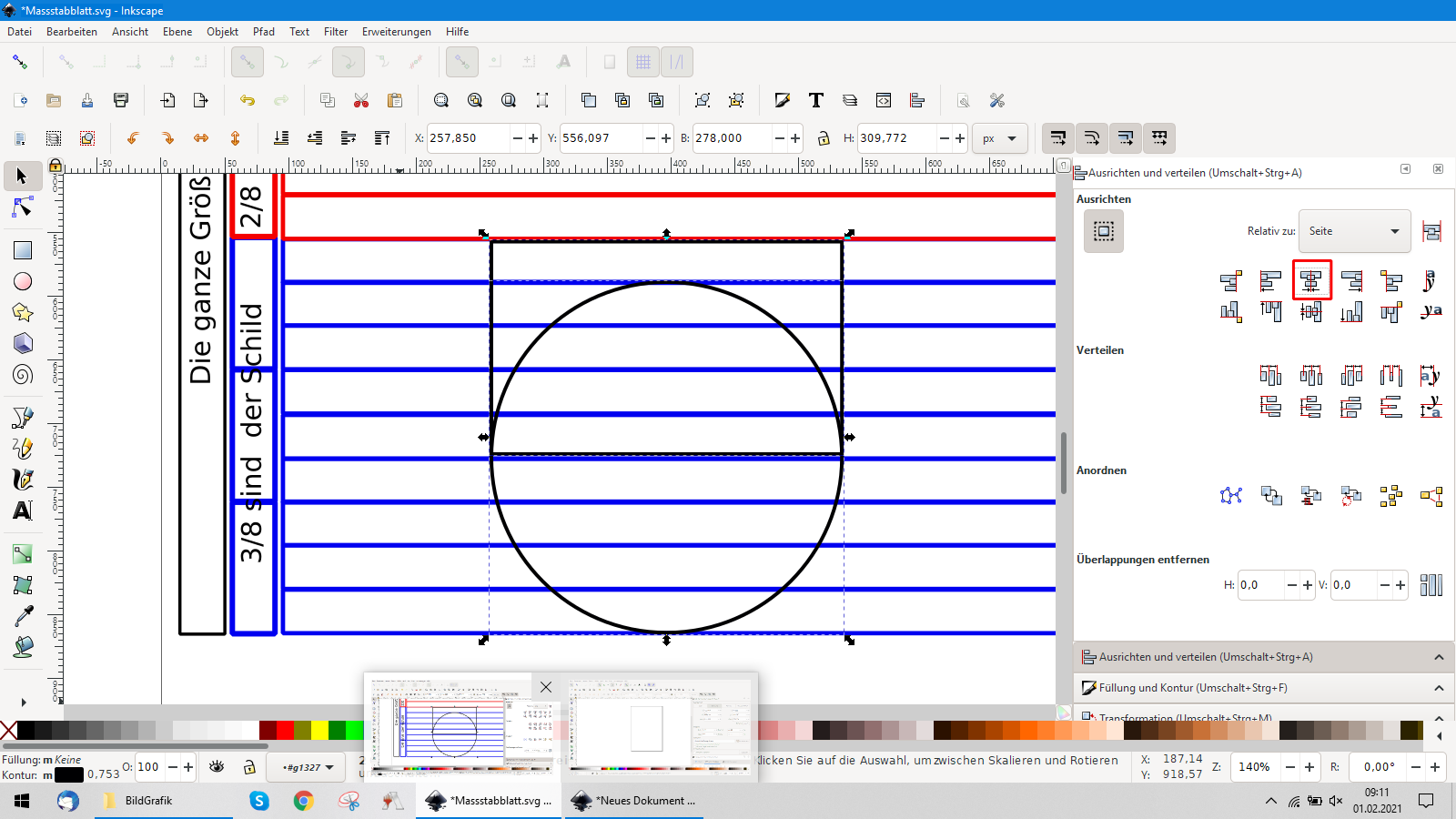Select the star and polygon tool
This screenshot has height=819, width=1456.
click(23, 313)
